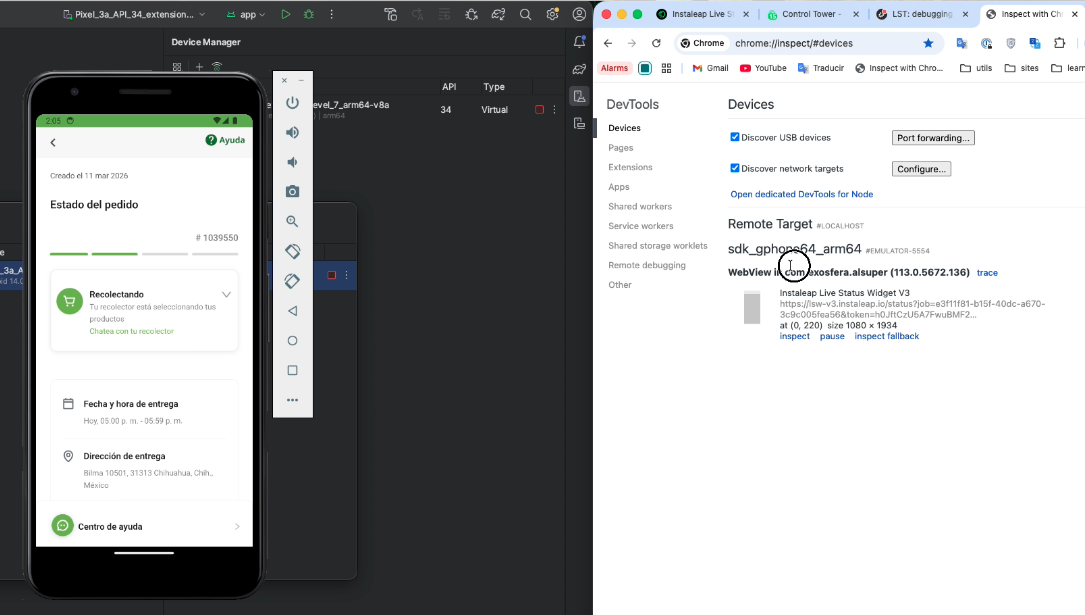Screen dimensions: 1085x615
Task: Click the inspect link for WebView
Action: coord(794,336)
